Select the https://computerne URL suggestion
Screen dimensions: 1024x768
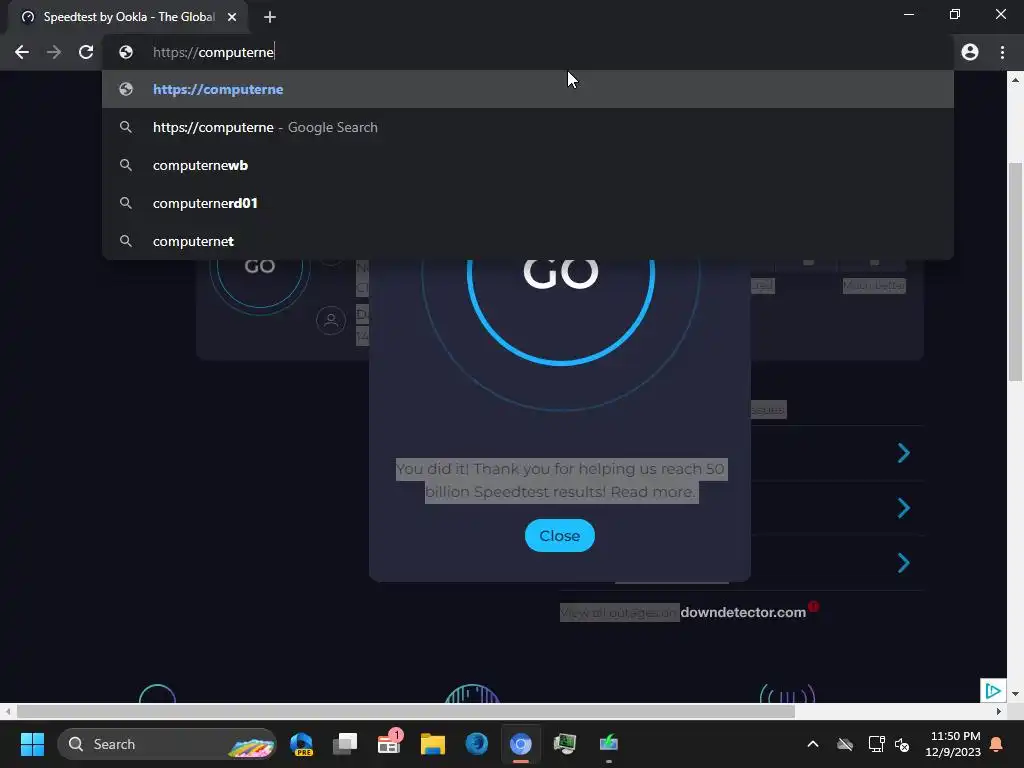tap(528, 89)
